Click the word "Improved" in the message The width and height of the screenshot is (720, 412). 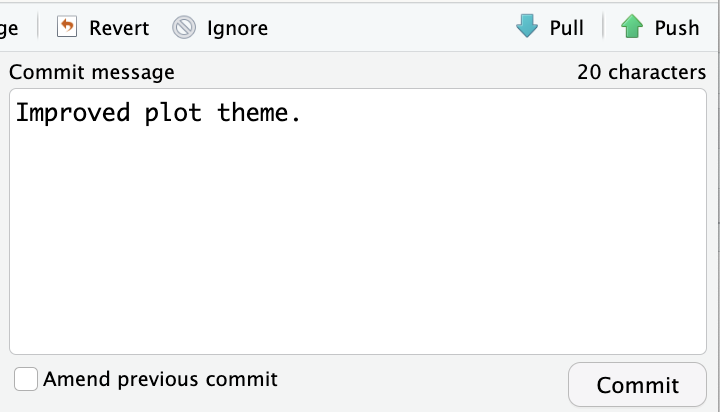pos(73,113)
